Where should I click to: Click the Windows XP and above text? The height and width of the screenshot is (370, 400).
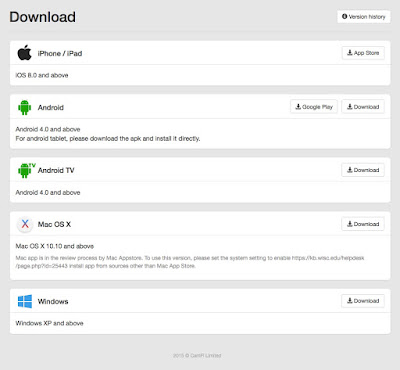coord(49,323)
